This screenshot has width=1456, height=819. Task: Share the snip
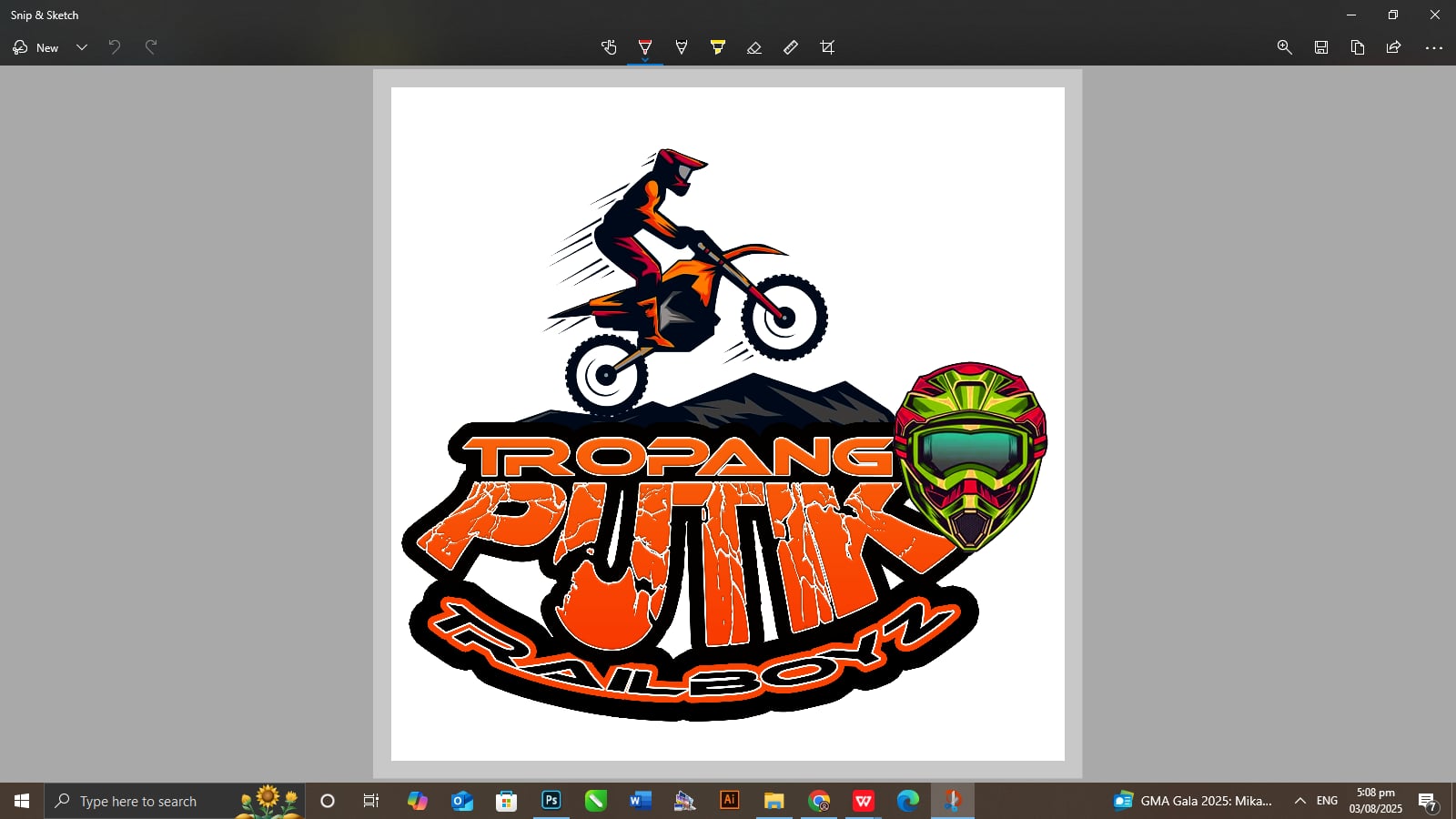pos(1393,47)
